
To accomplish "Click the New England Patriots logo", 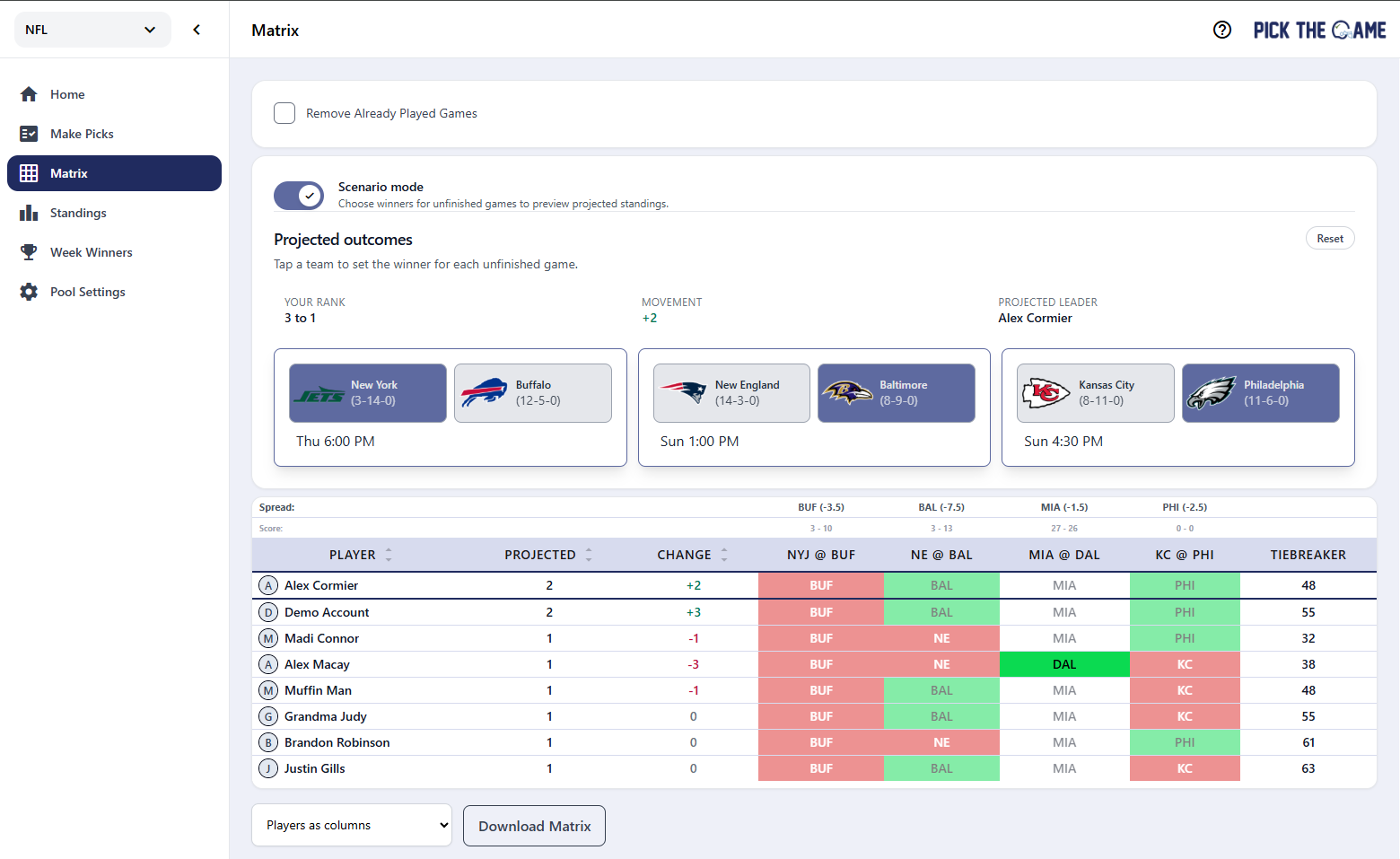I will 684,392.
